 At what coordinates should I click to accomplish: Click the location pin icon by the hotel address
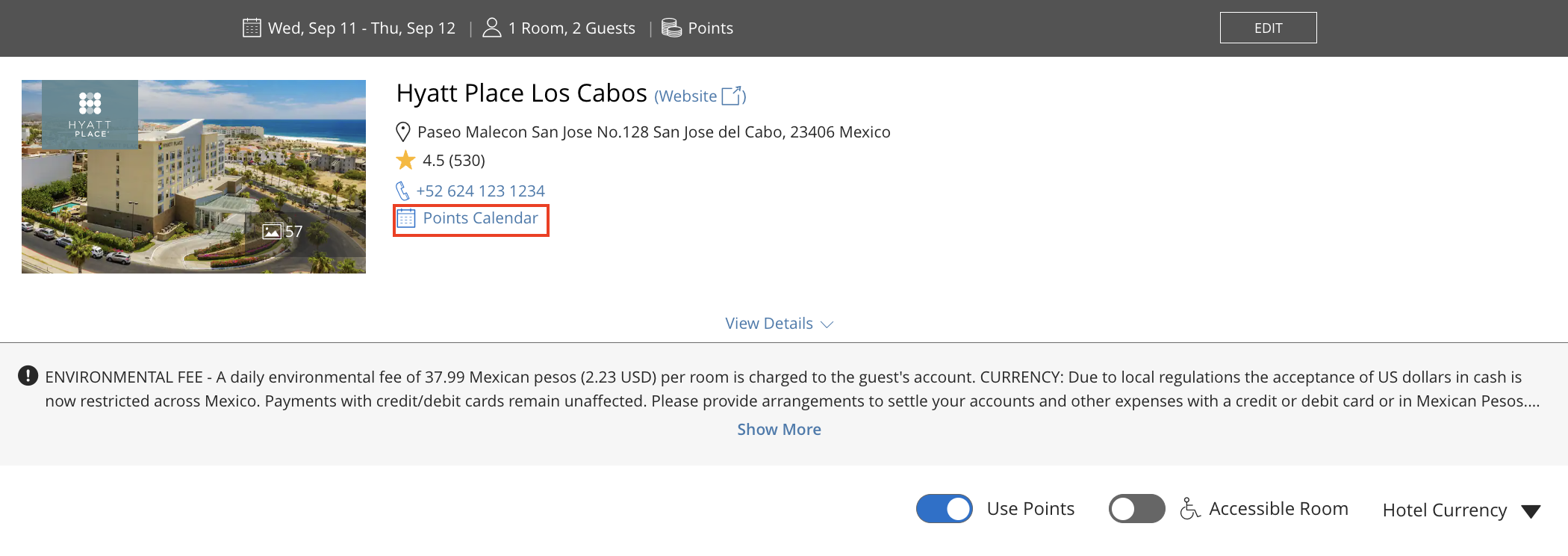(403, 132)
